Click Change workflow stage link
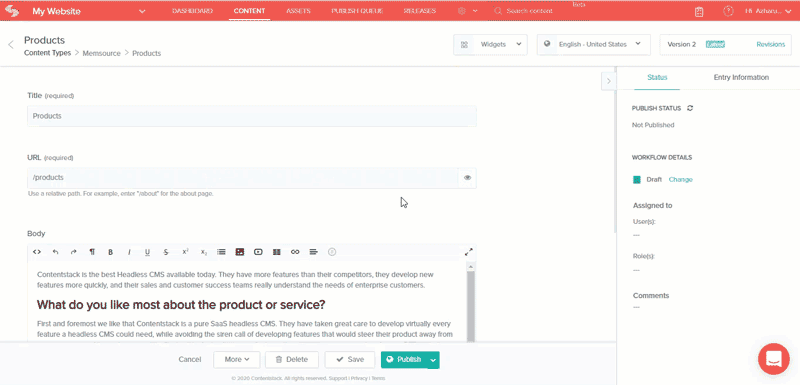The image size is (800, 385). coord(681,179)
